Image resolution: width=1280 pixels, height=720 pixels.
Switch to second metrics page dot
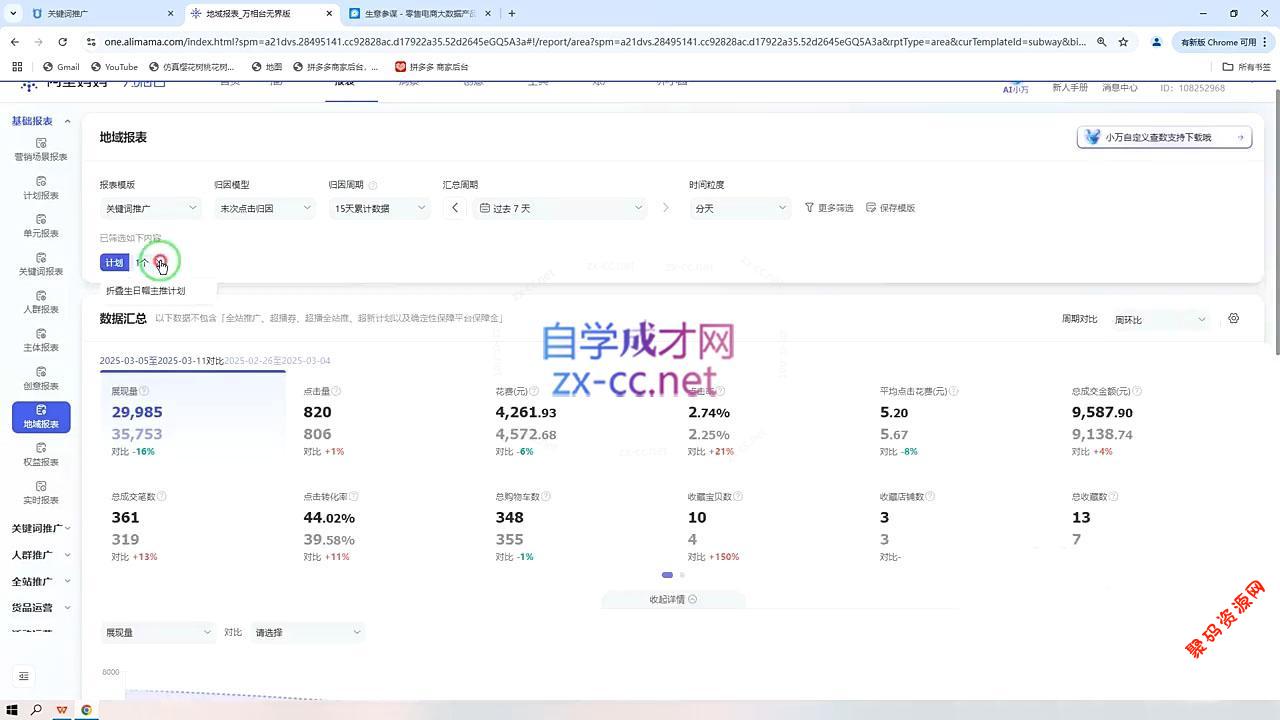click(x=682, y=575)
